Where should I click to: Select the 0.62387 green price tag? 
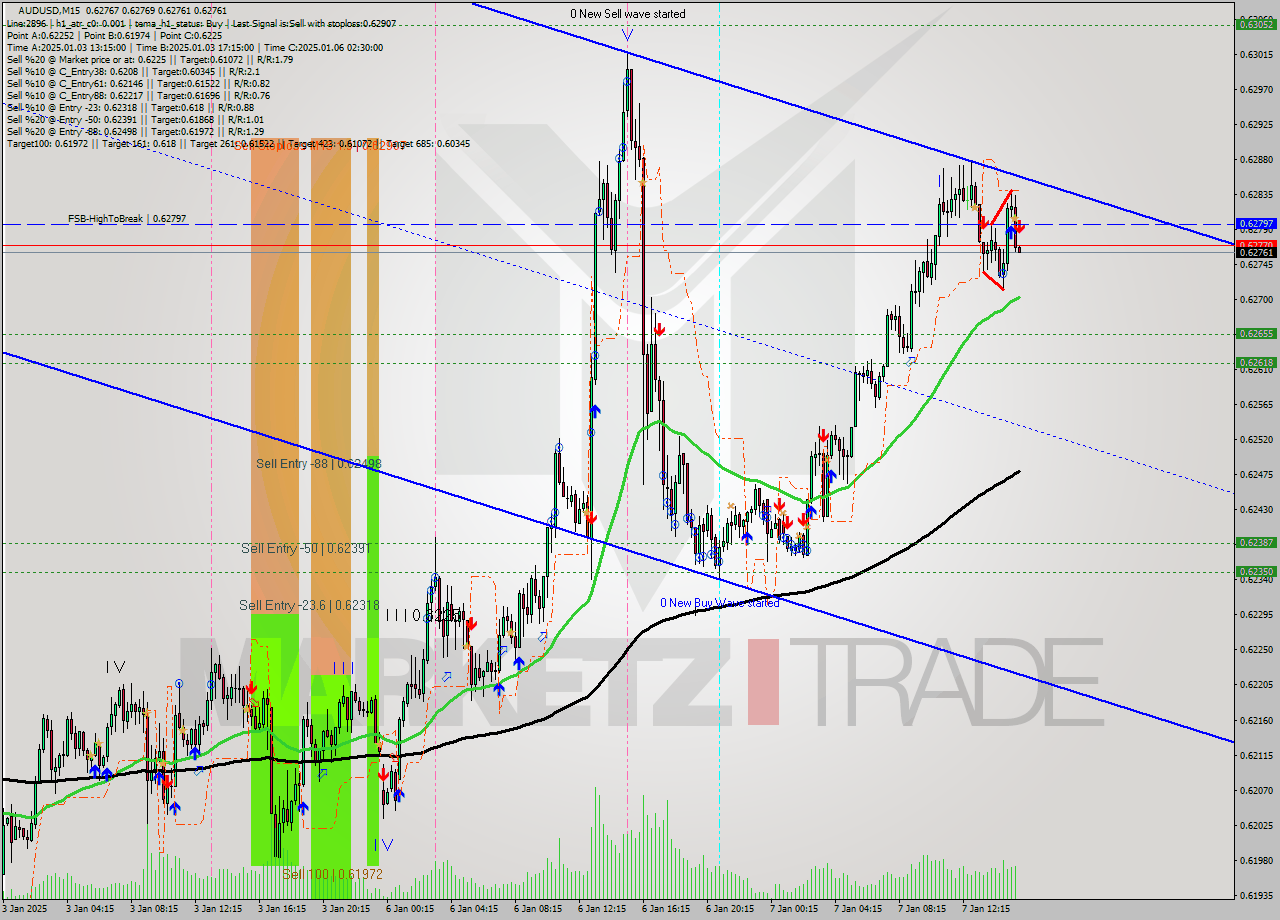1256,543
